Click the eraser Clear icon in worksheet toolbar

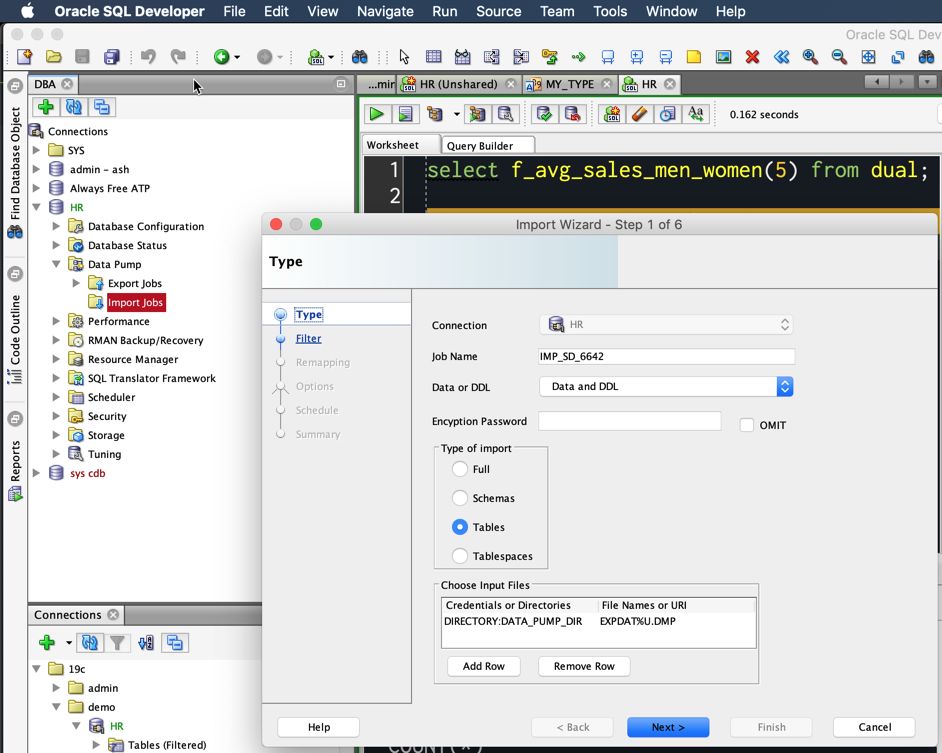639,114
